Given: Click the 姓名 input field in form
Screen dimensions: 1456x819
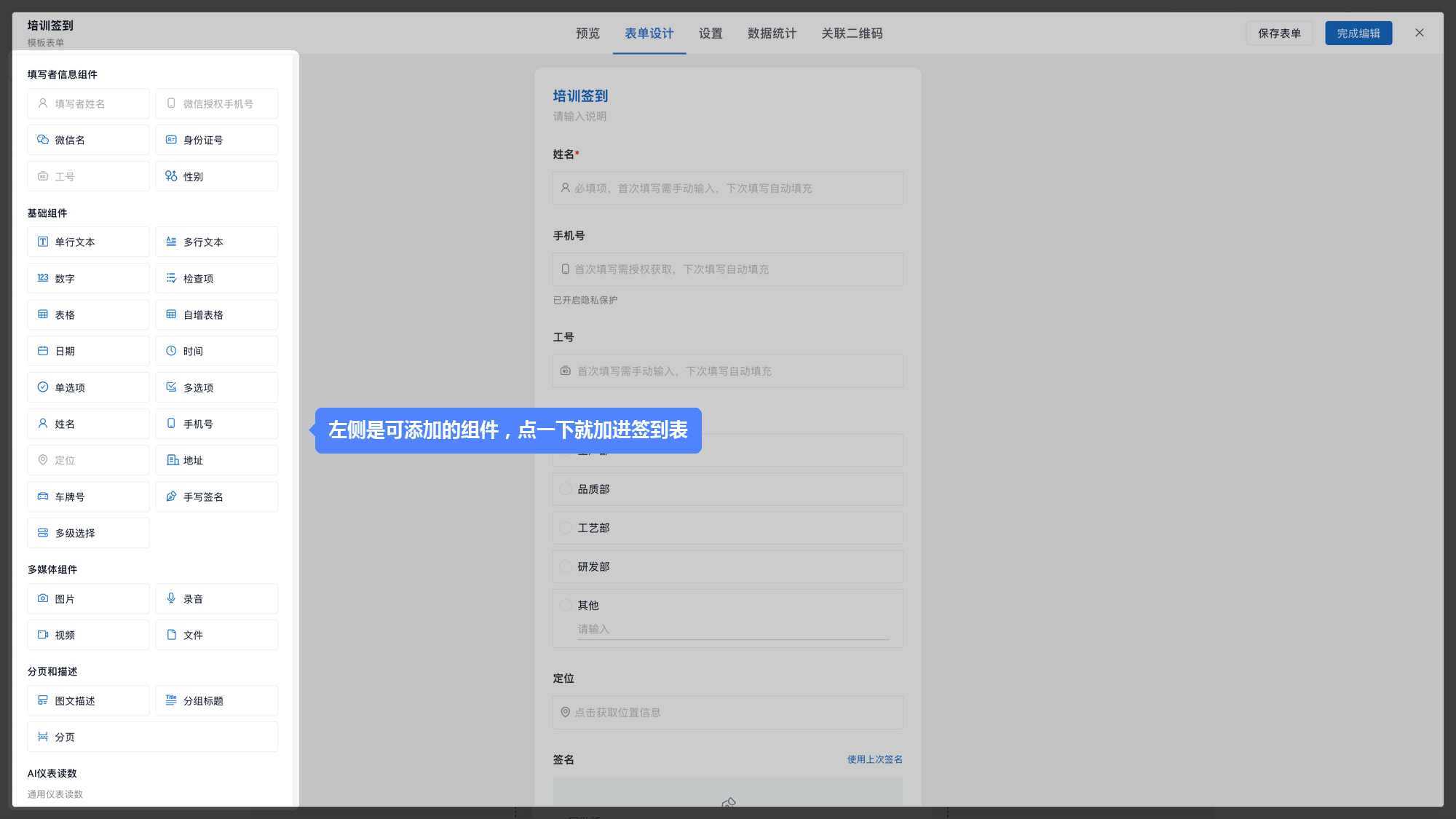Looking at the screenshot, I should [x=727, y=188].
